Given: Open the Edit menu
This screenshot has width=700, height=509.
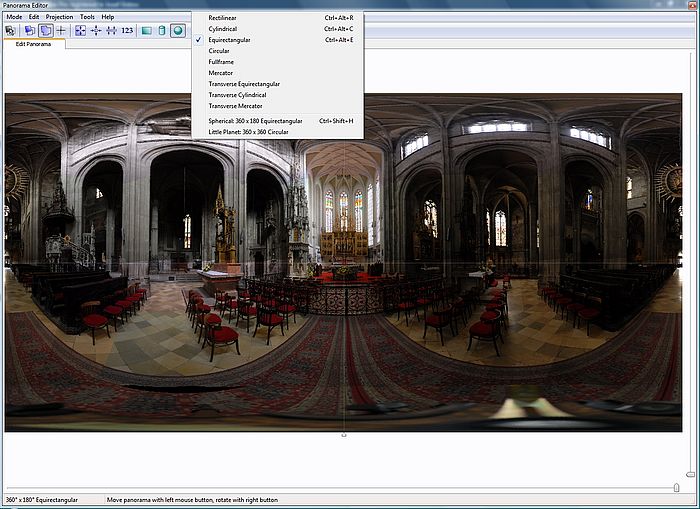Looking at the screenshot, I should pos(35,17).
